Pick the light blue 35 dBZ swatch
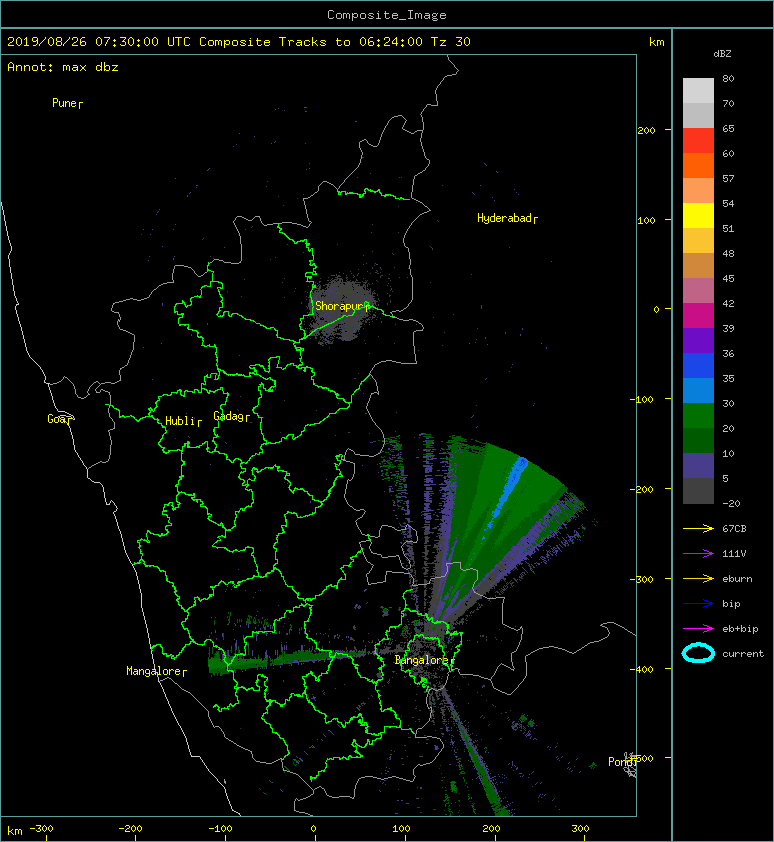 [698, 390]
